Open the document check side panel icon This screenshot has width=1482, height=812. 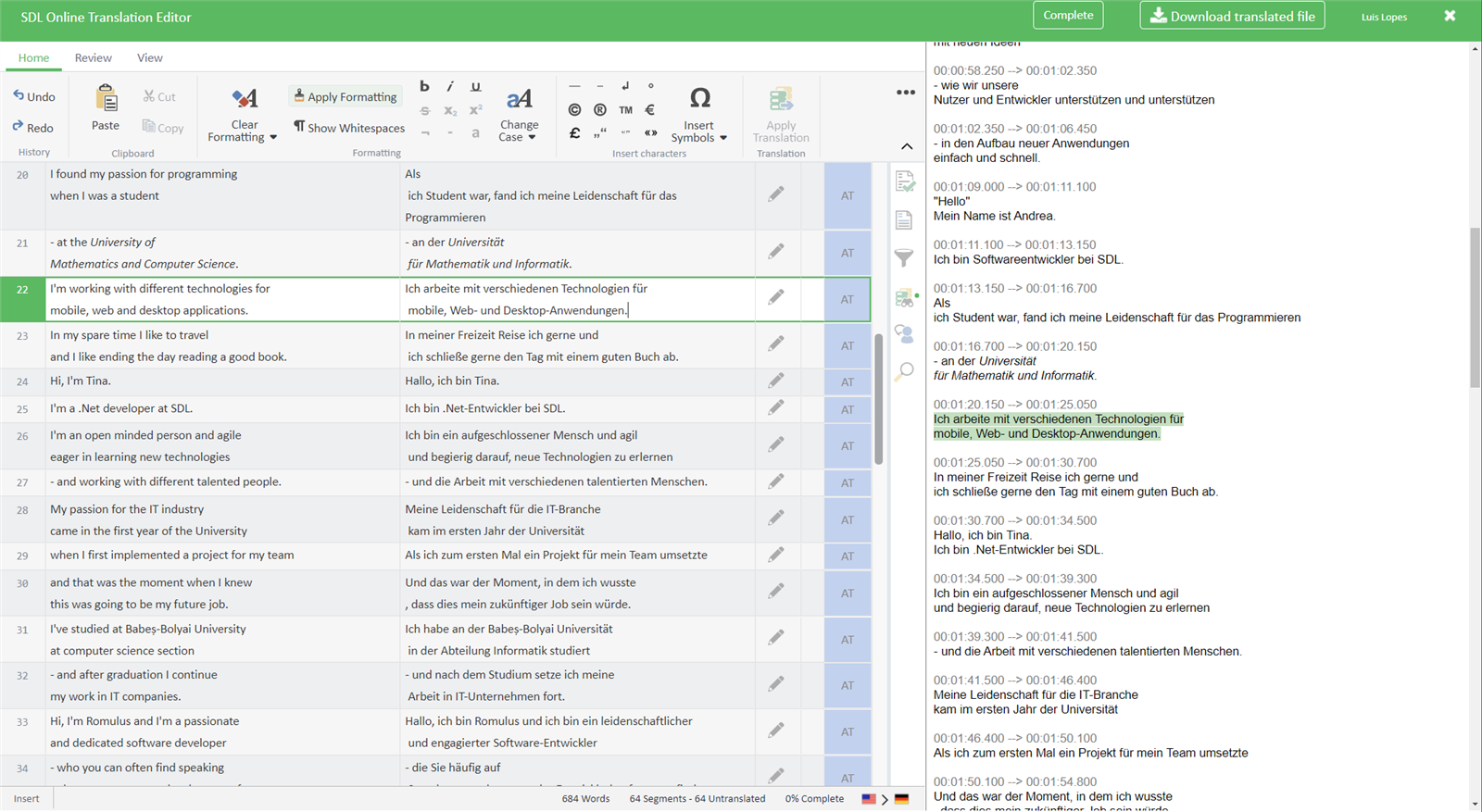pos(905,181)
